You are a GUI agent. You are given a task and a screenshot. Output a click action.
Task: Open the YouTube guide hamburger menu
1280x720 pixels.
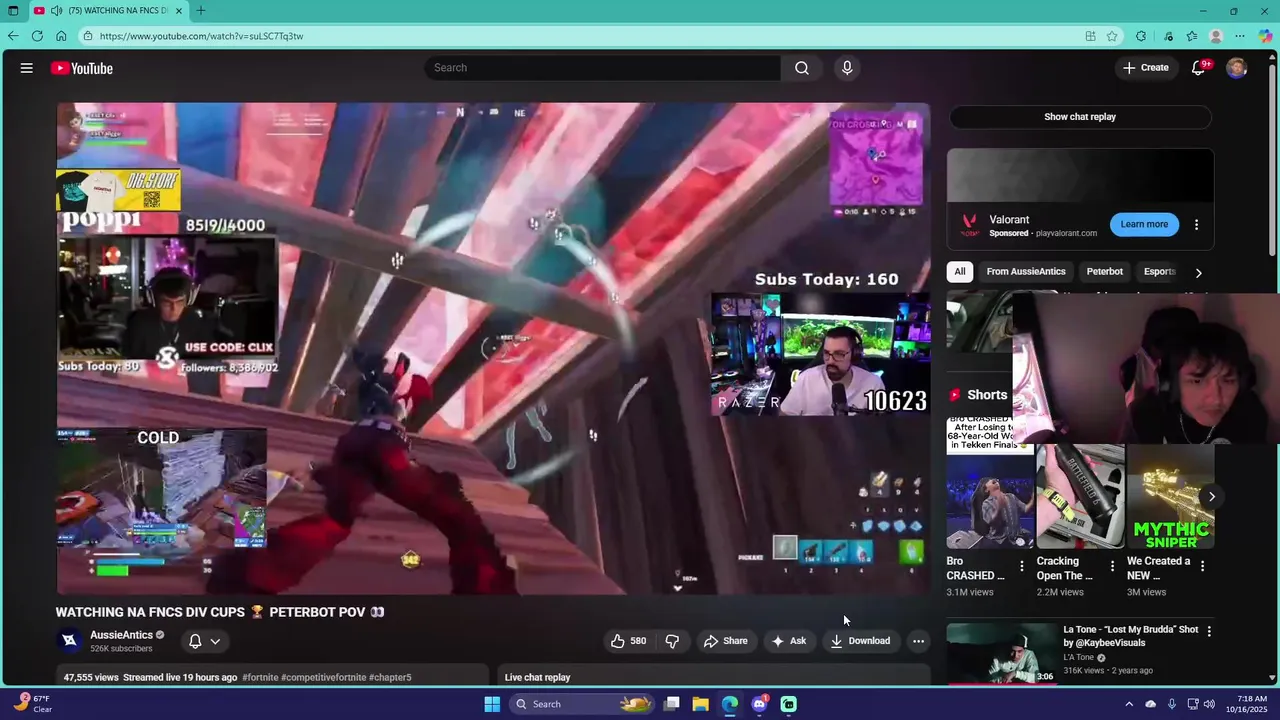27,68
